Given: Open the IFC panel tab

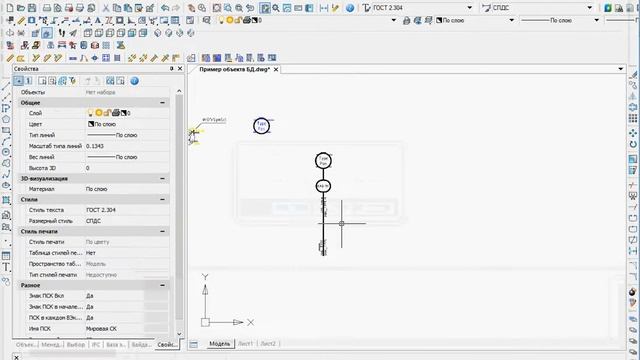Looking at the screenshot, I should coord(96,345).
